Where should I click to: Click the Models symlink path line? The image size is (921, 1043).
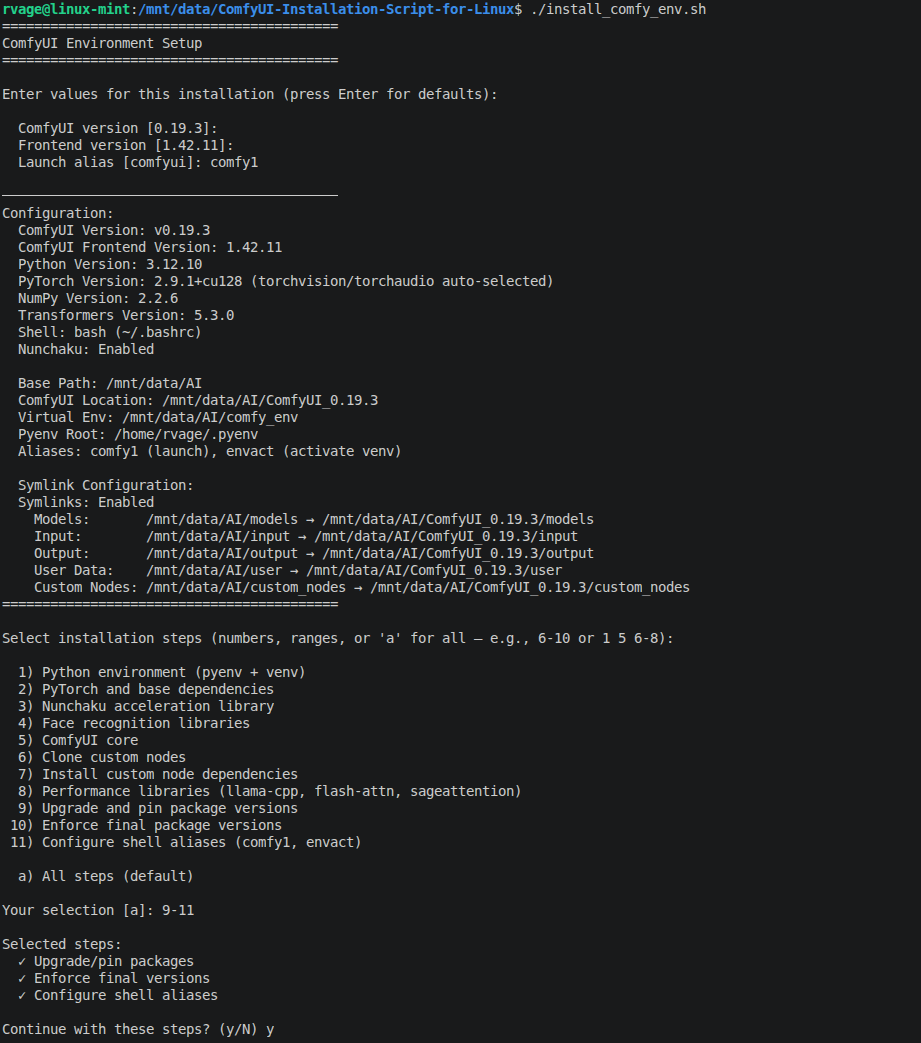point(314,520)
